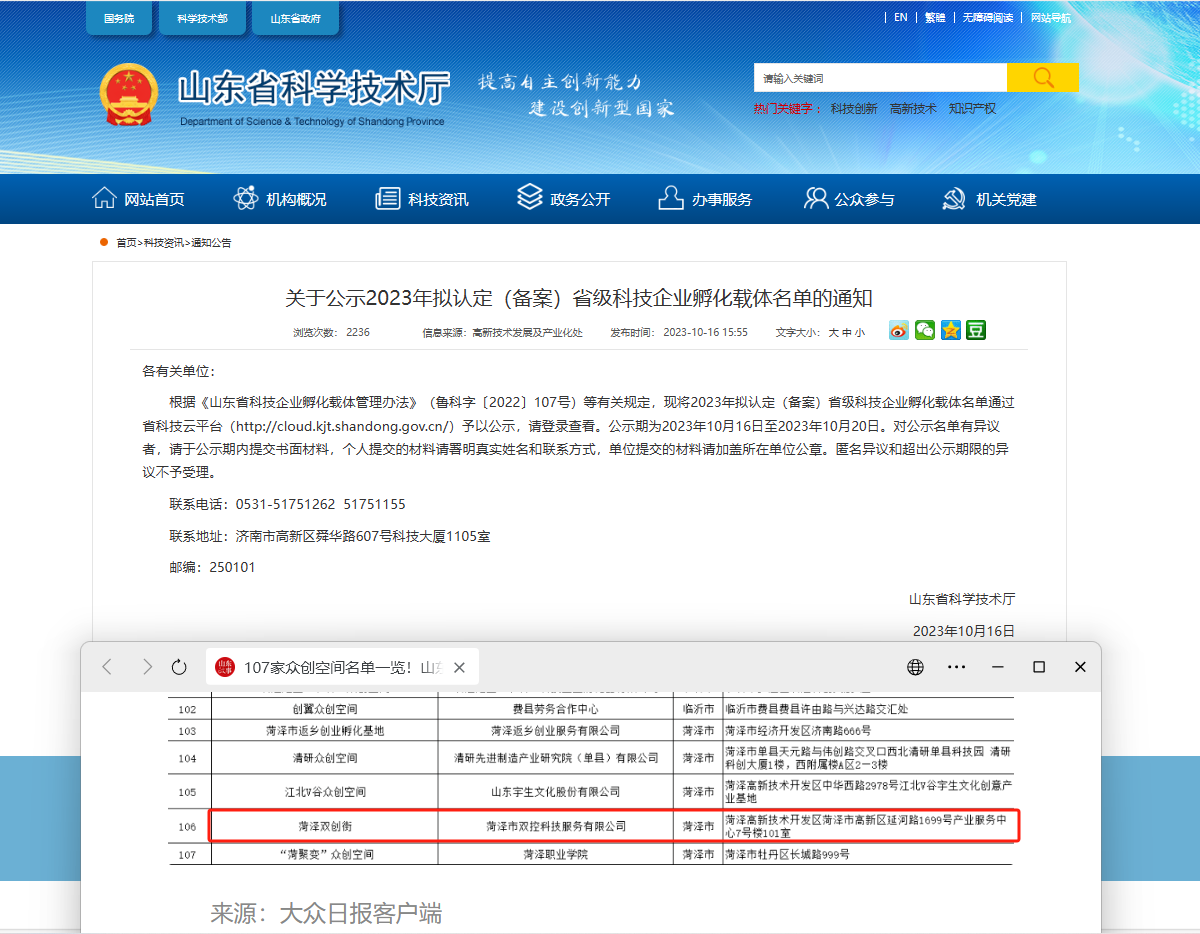
Task: Switch site language to EN
Action: [901, 17]
